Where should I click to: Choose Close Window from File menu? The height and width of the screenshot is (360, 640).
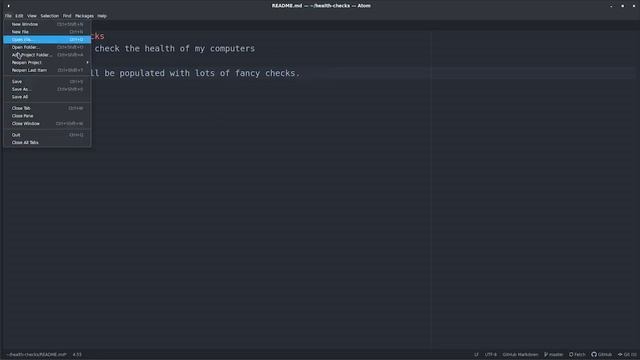(x=47, y=123)
